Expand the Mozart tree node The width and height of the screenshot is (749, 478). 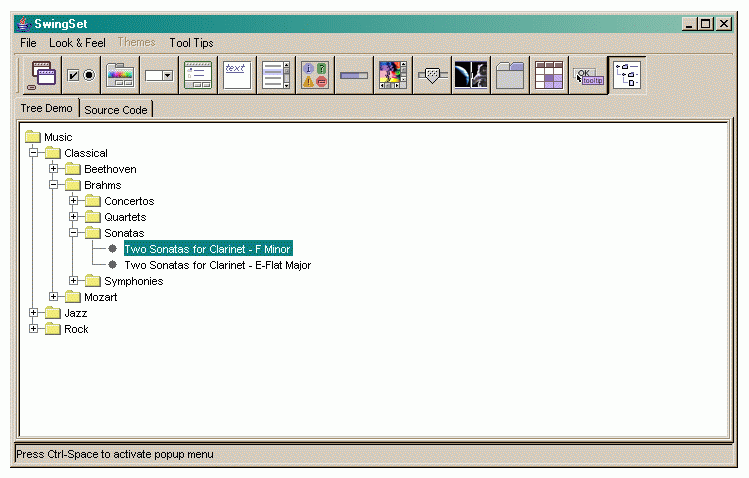(x=54, y=297)
